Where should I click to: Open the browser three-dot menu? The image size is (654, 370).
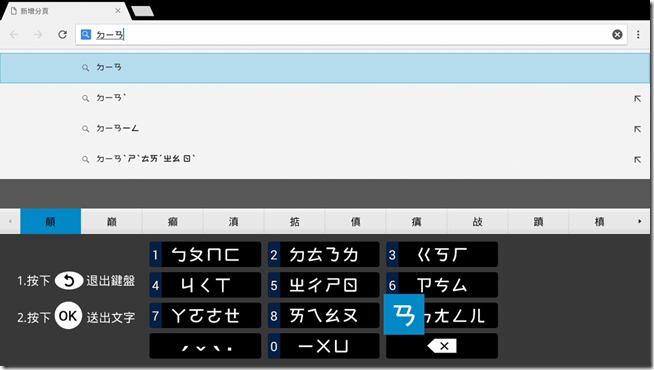[x=638, y=35]
